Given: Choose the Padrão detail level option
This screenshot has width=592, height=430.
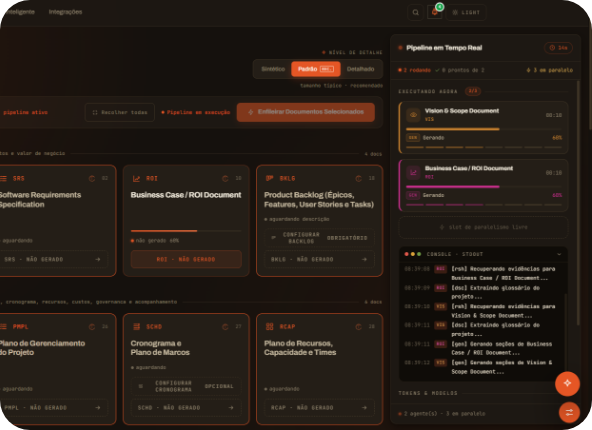Looking at the screenshot, I should coord(316,69).
